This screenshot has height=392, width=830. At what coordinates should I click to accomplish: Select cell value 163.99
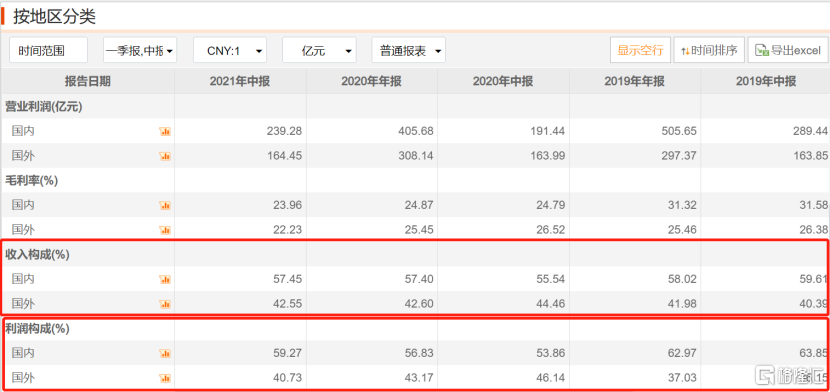point(548,156)
